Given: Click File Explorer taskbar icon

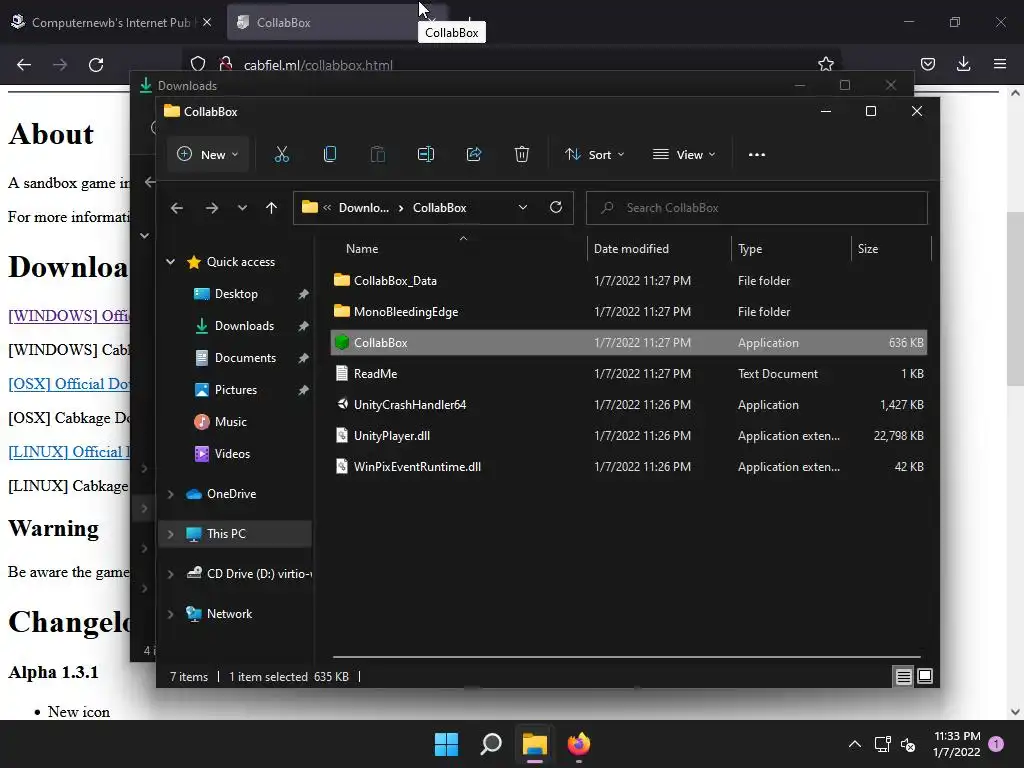Looking at the screenshot, I should click(534, 744).
